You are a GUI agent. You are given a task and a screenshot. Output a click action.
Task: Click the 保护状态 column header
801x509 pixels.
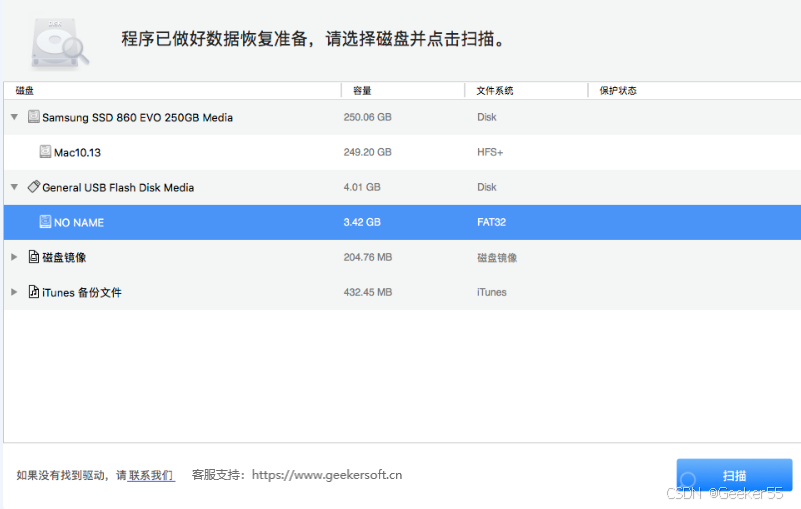click(x=694, y=90)
